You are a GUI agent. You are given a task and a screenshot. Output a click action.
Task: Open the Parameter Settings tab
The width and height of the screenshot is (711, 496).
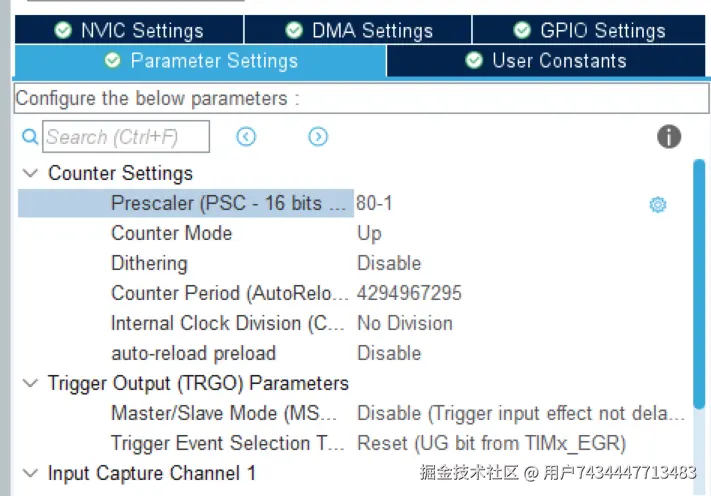(200, 61)
